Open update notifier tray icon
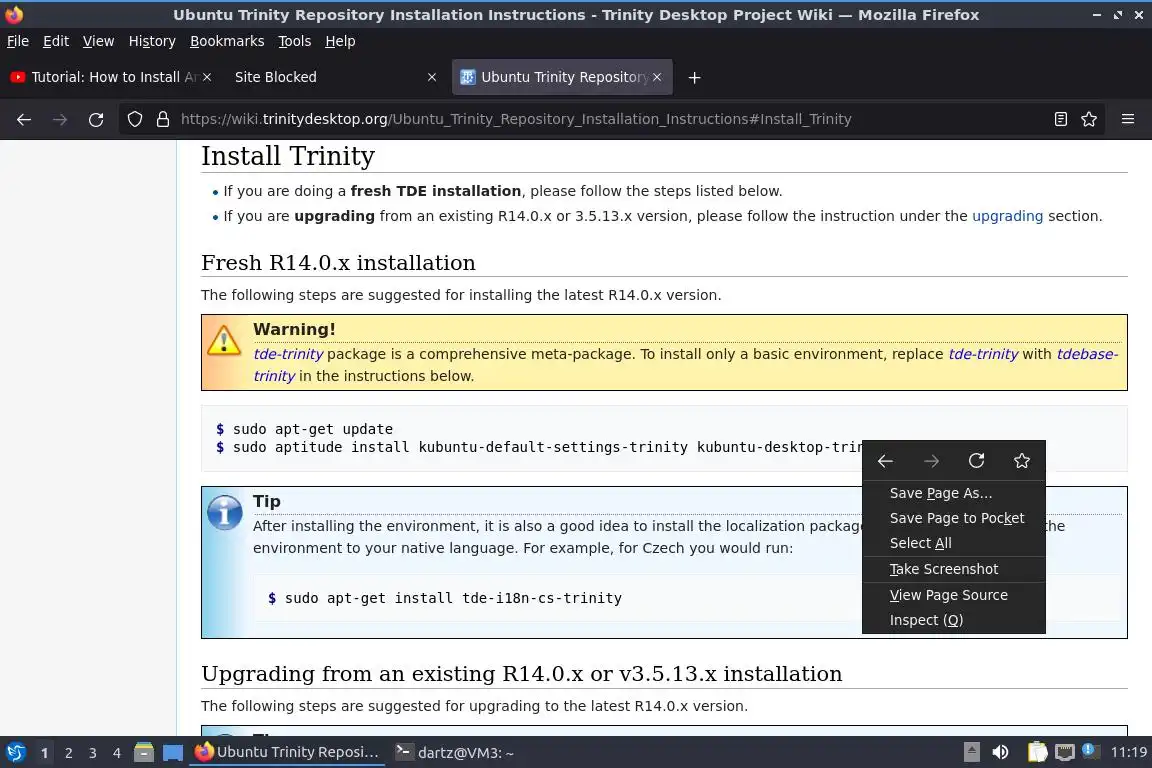Viewport: 1152px width, 768px height. point(1090,751)
